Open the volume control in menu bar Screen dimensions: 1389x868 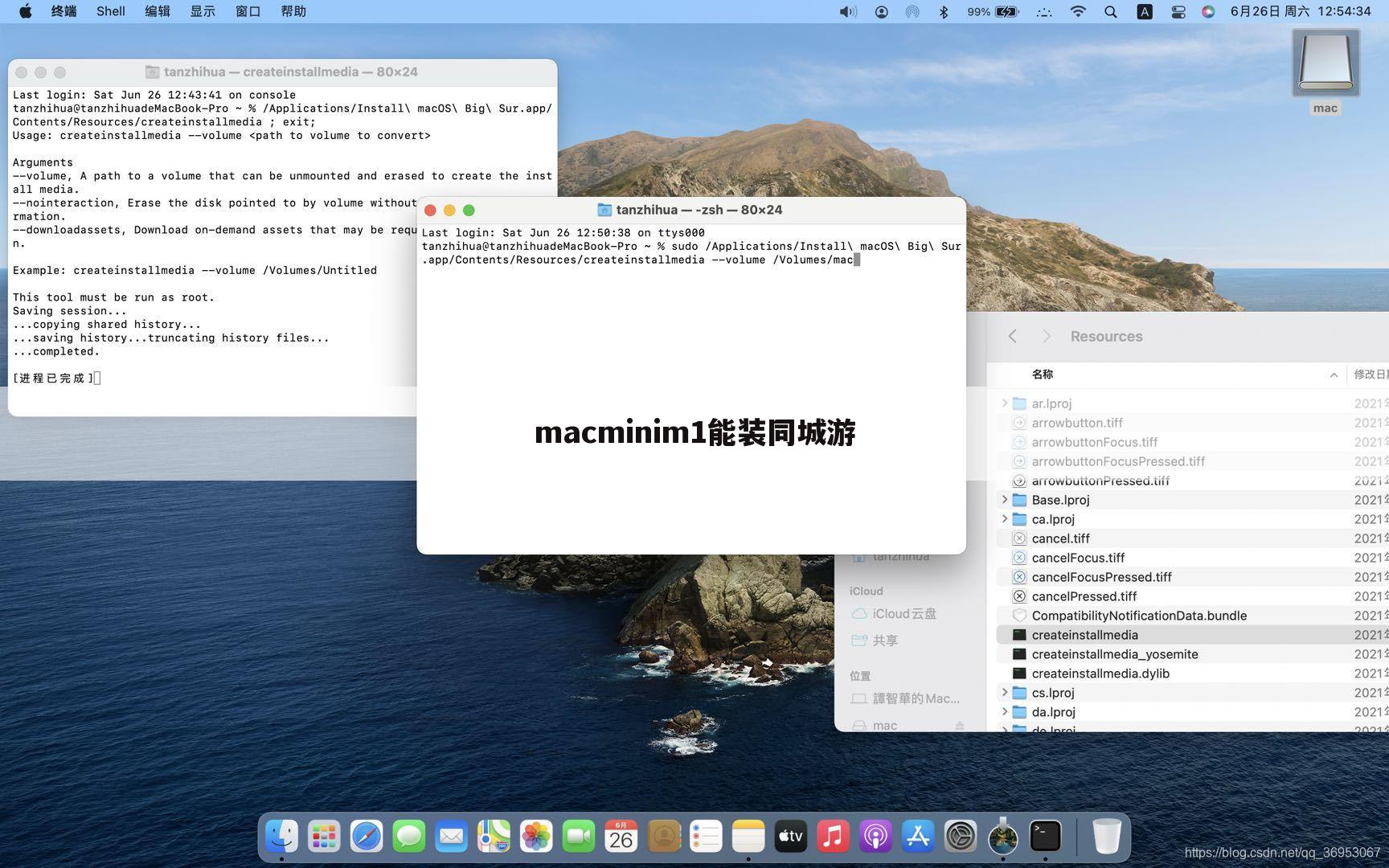848,12
